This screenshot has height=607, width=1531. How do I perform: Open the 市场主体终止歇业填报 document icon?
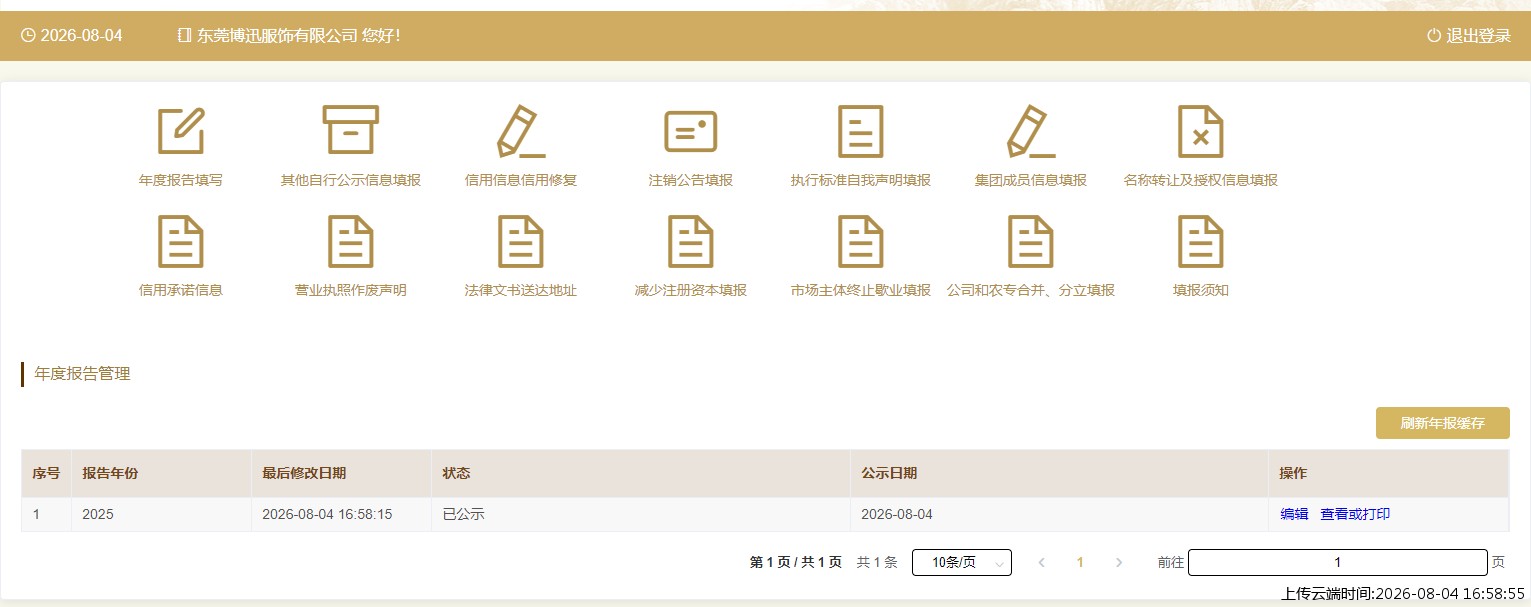861,241
